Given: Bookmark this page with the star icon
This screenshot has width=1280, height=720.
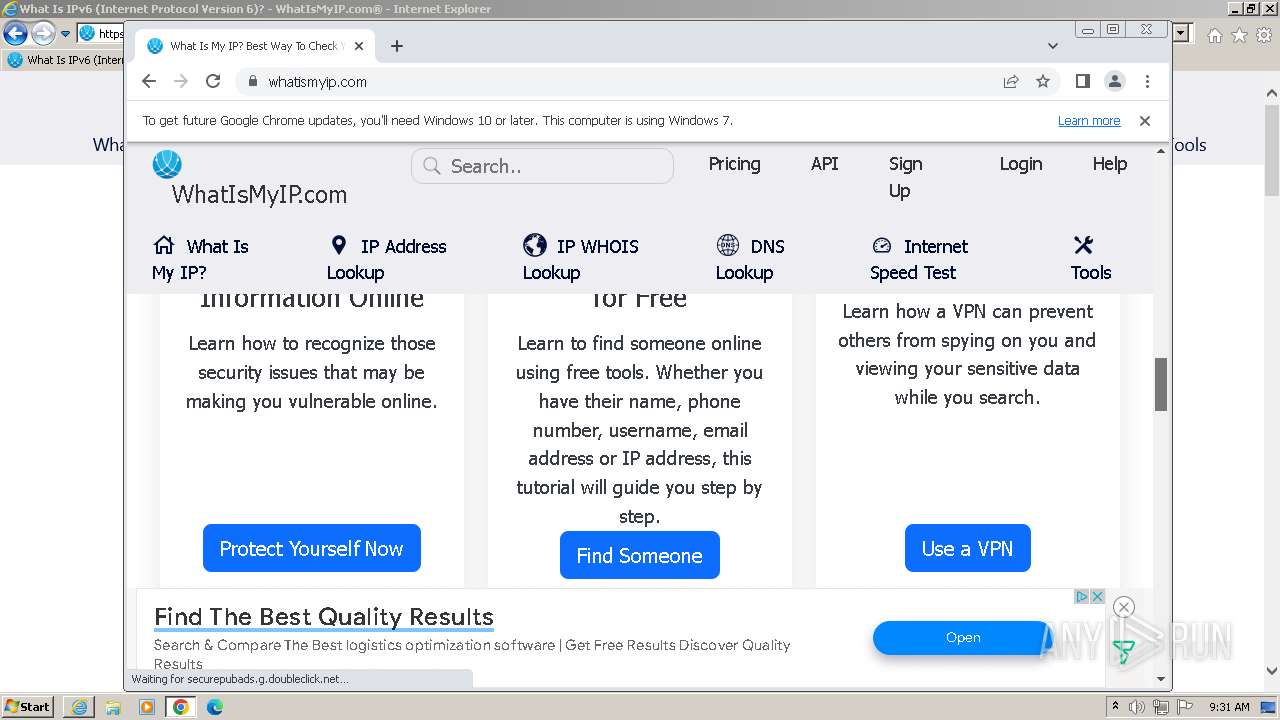Looking at the screenshot, I should coord(1043,81).
